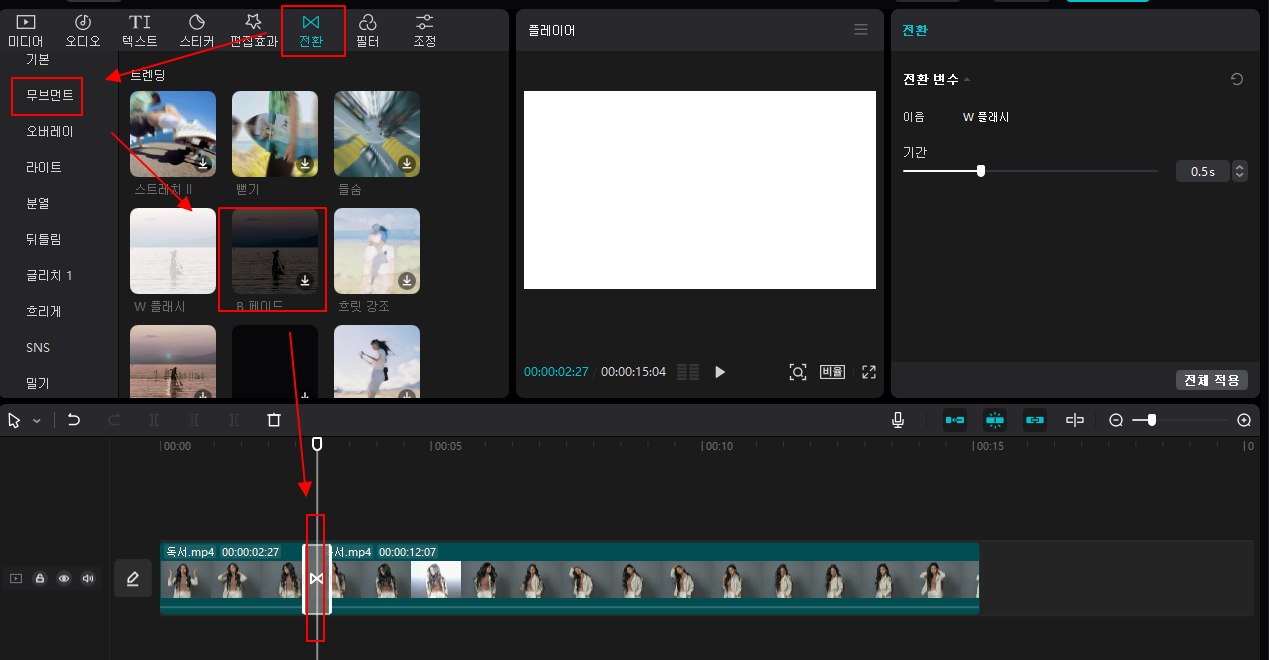Select the 오버레이 category

(50, 131)
